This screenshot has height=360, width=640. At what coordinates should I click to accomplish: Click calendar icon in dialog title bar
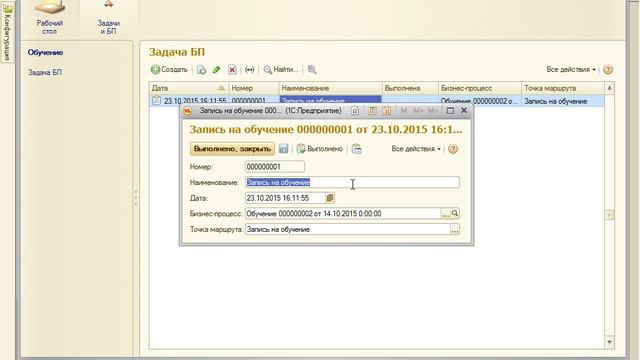[387, 111]
